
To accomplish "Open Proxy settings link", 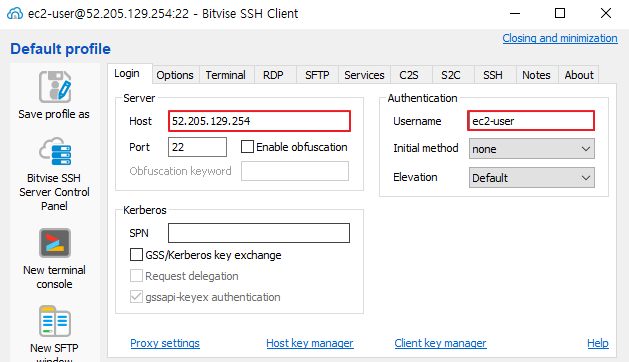I will click(165, 343).
